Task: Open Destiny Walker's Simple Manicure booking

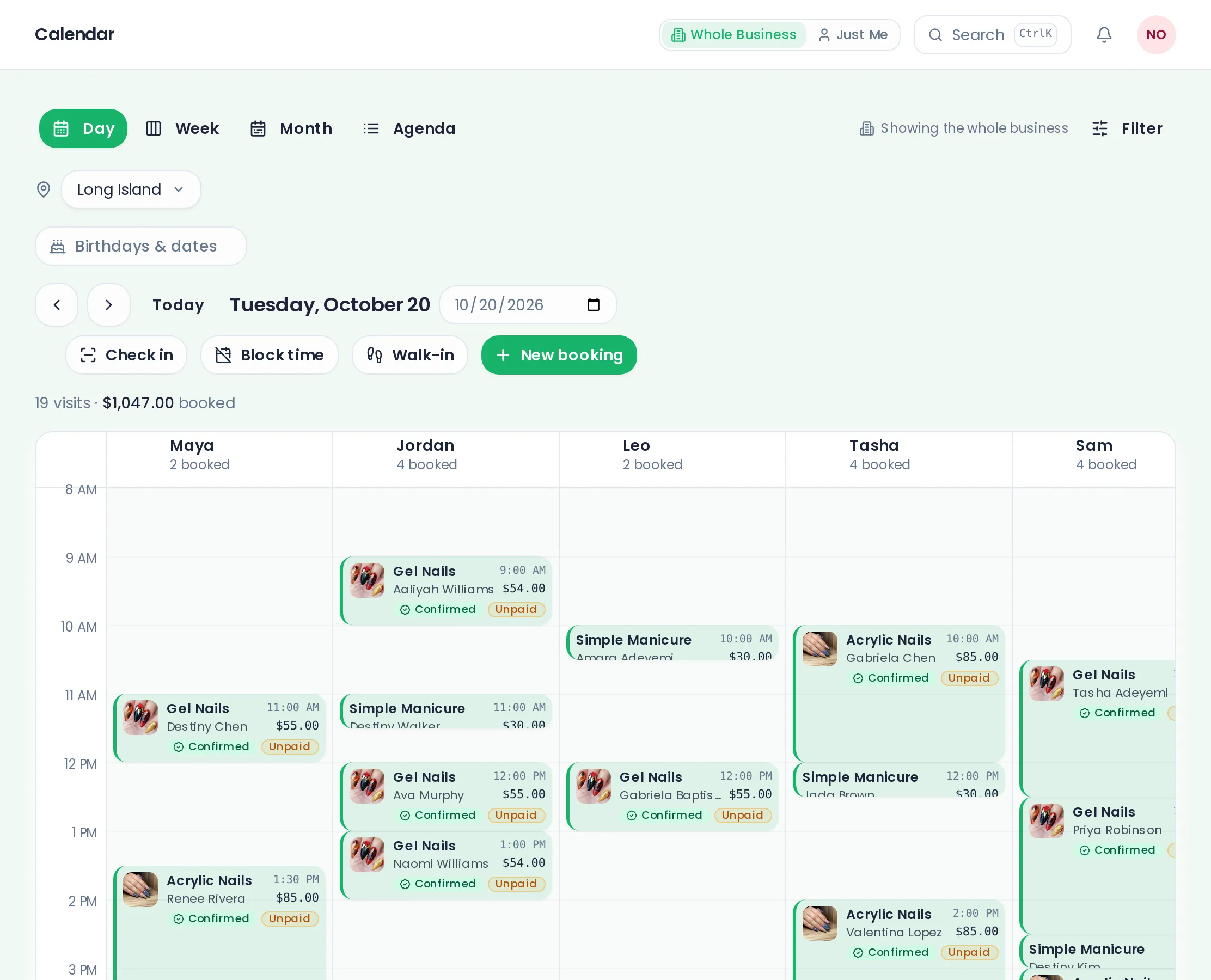Action: [x=446, y=711]
